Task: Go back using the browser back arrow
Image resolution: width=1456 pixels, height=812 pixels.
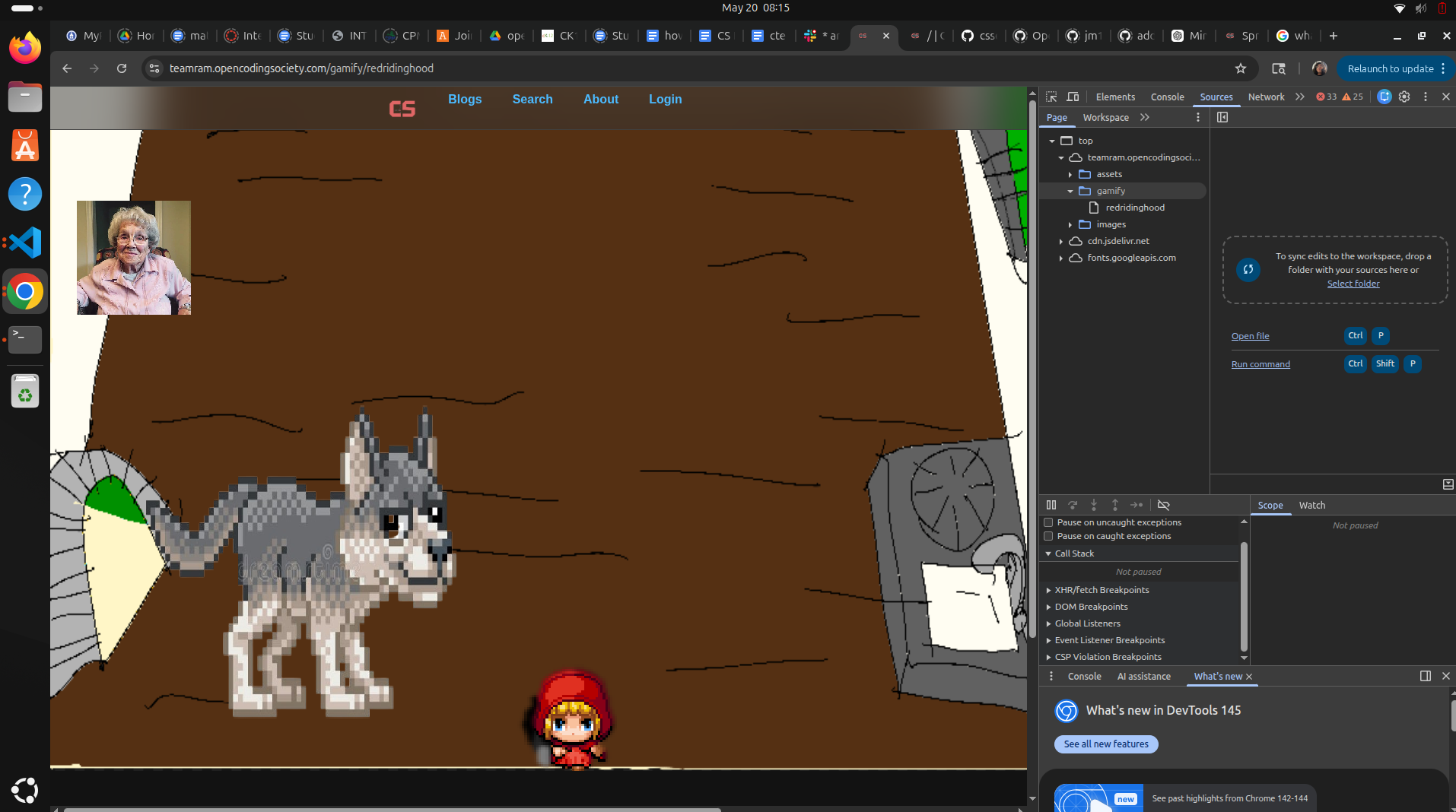Action: pyautogui.click(x=67, y=68)
